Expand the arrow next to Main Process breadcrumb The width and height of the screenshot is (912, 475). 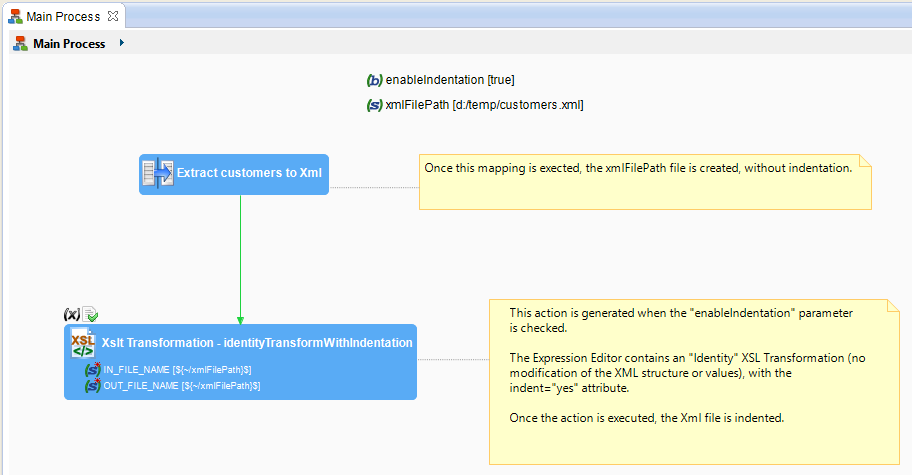[x=121, y=43]
